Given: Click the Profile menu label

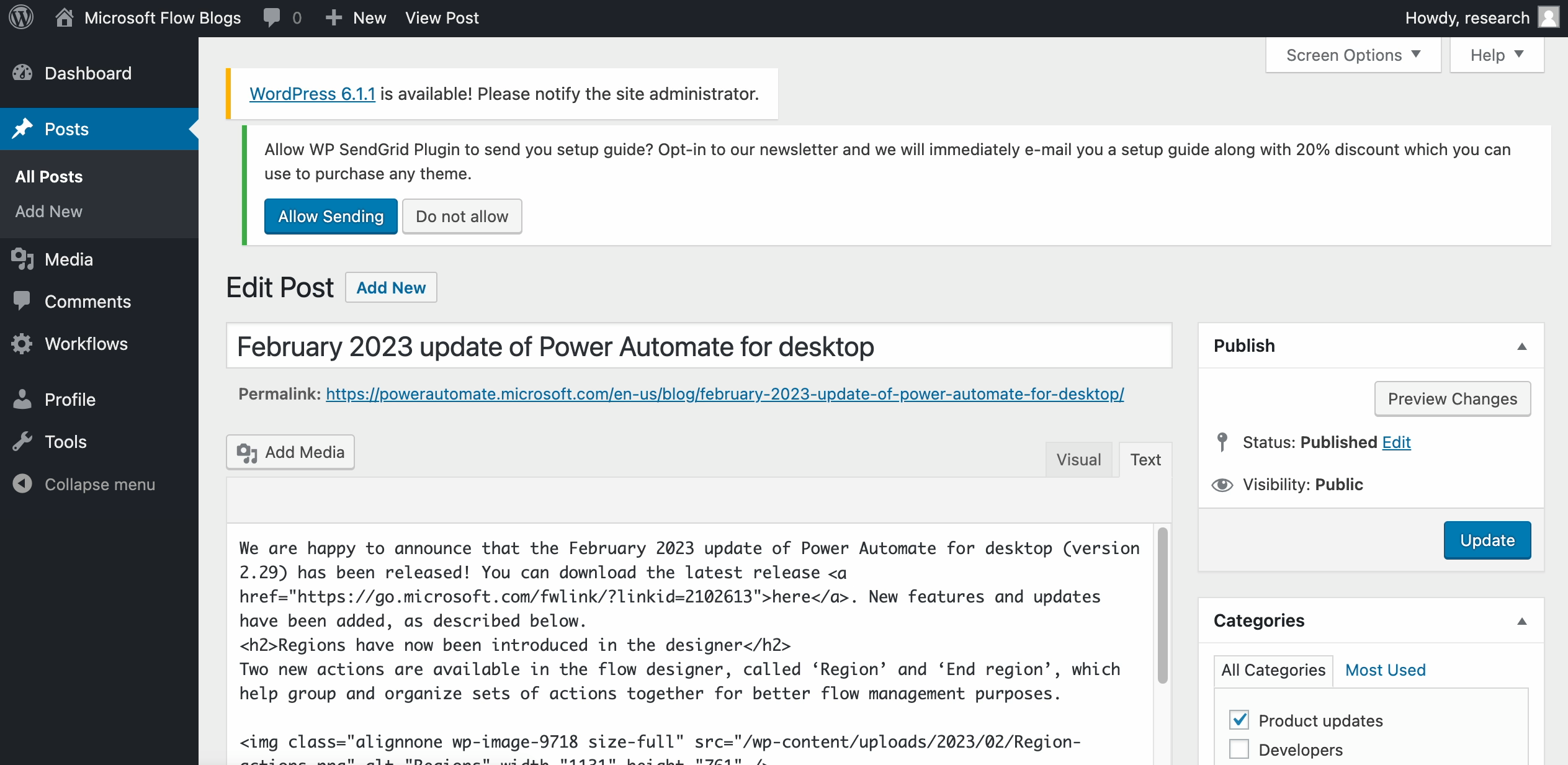Looking at the screenshot, I should 70,400.
